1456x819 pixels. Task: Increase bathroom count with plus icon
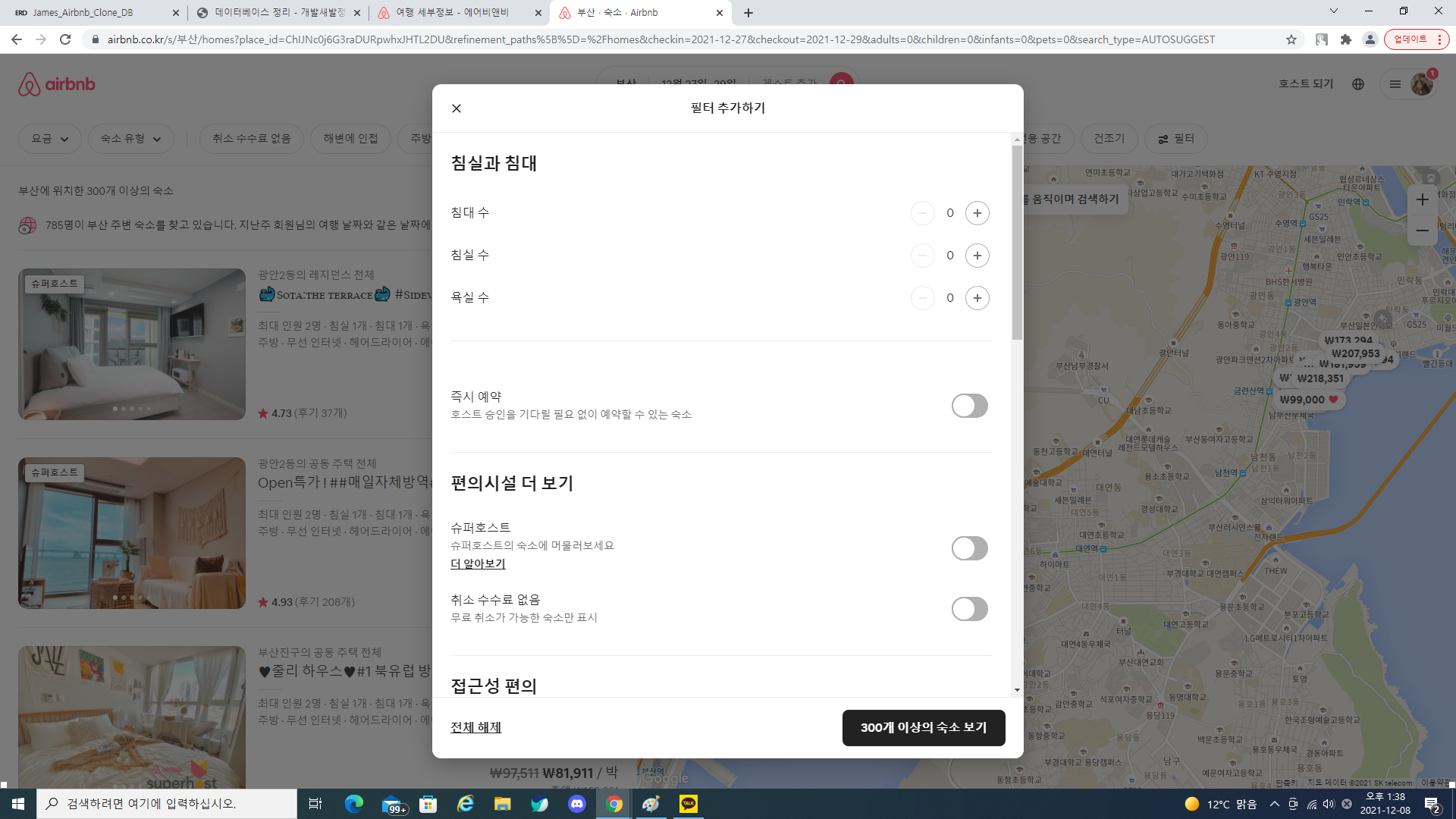click(977, 298)
